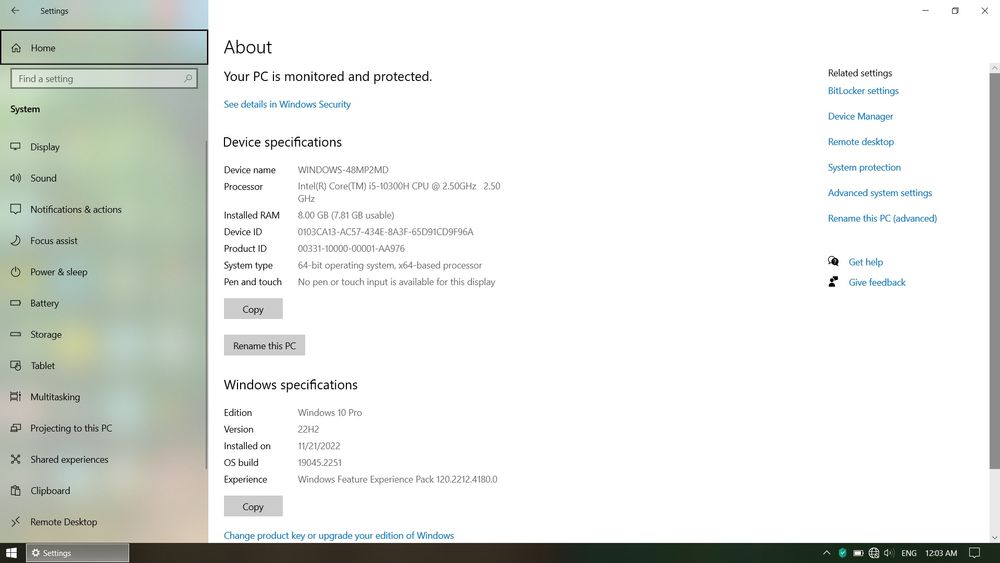The width and height of the screenshot is (1000, 563).
Task: Click the Display monitor icon in sidebar
Action: tap(16, 147)
